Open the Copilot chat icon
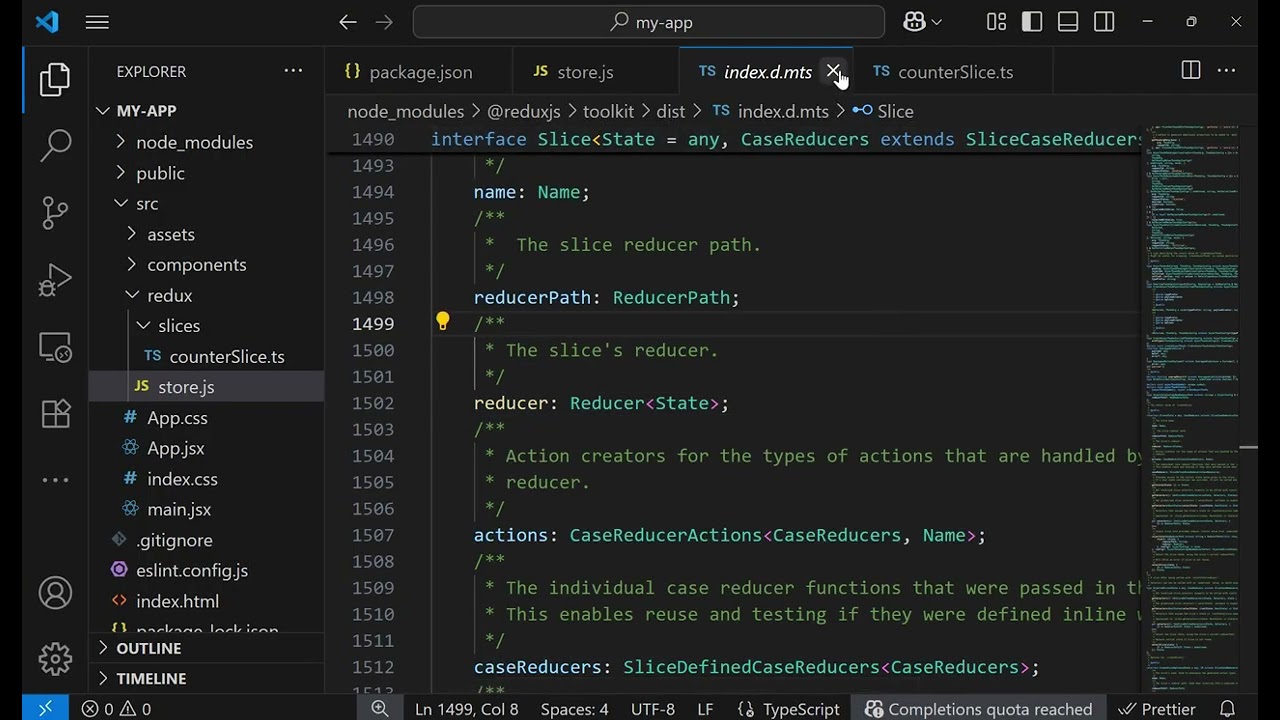 pos(914,22)
